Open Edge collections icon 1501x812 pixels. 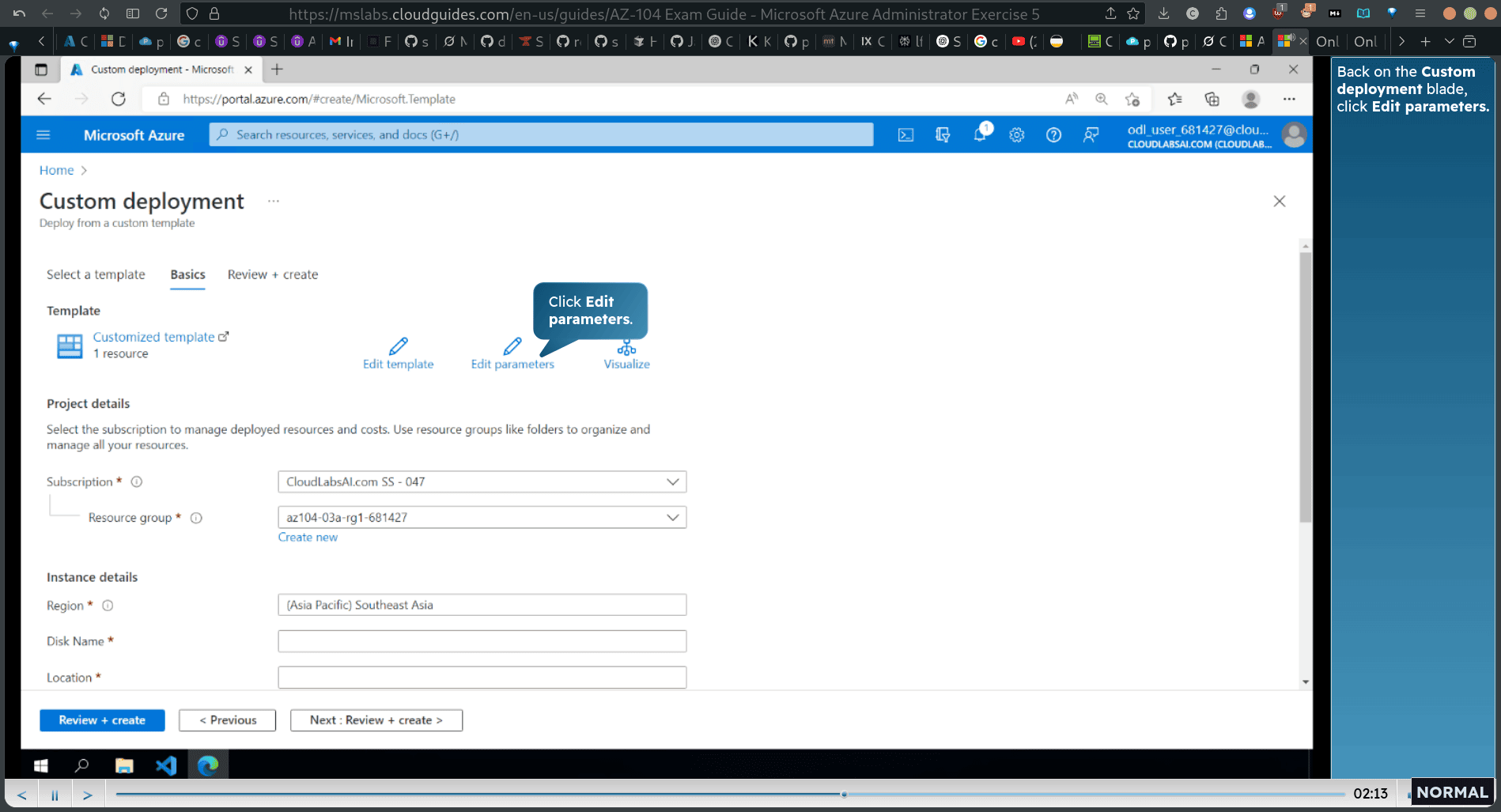[x=1212, y=99]
